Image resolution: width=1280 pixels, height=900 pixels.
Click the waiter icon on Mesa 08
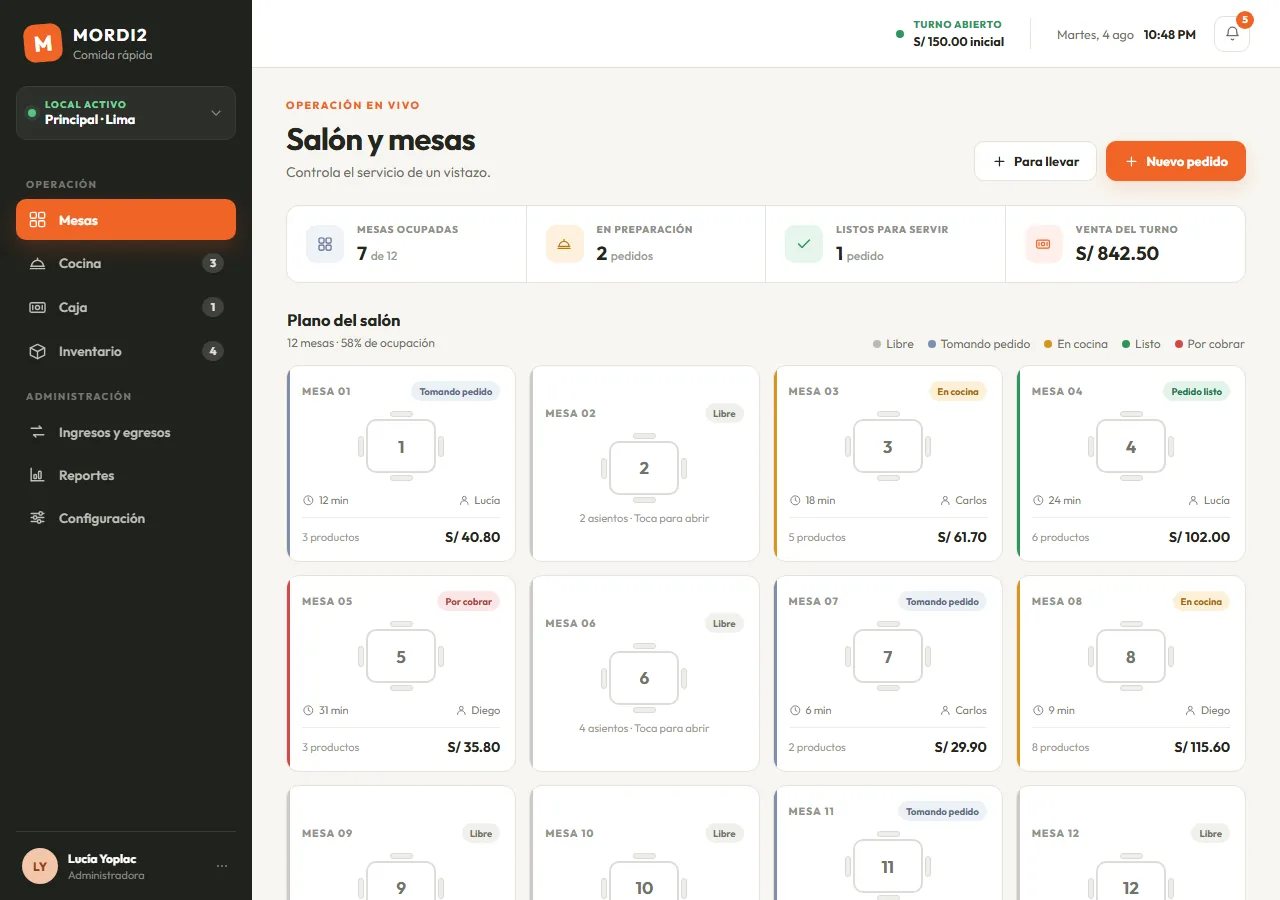coord(1190,710)
